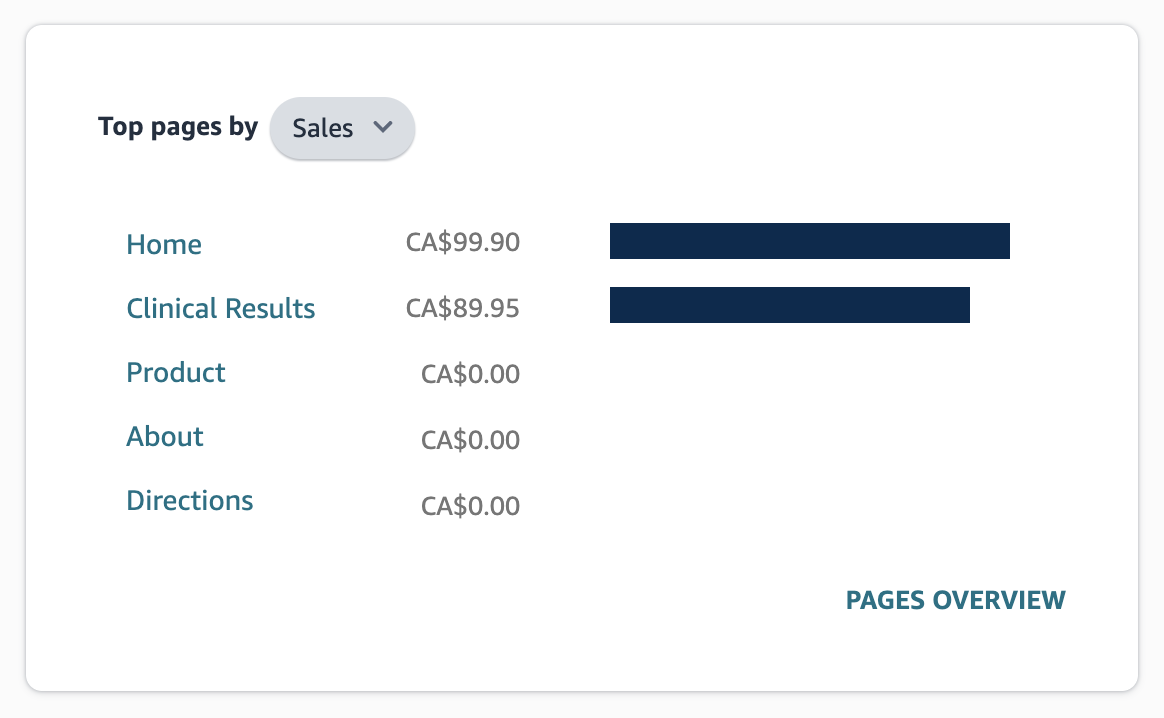Click the Home sales bar

pos(808,241)
